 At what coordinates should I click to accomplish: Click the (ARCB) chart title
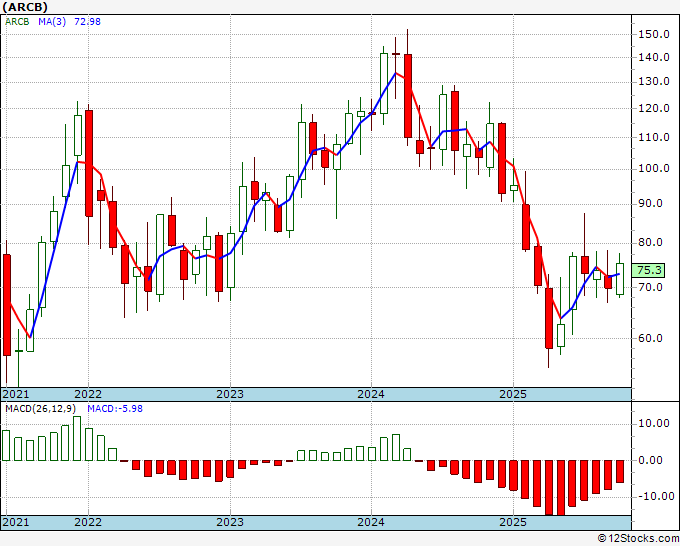coord(25,7)
